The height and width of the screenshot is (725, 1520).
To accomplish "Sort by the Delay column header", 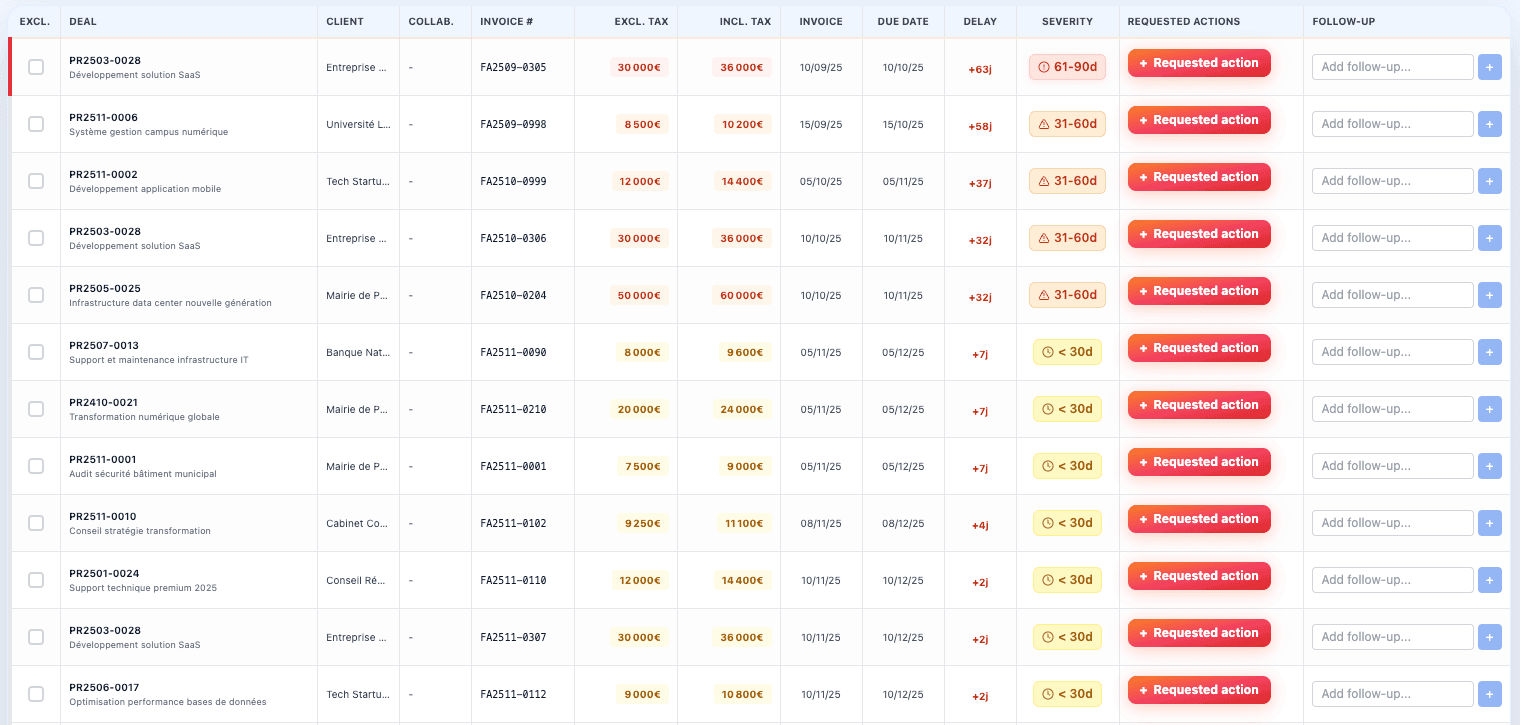I will (x=979, y=22).
